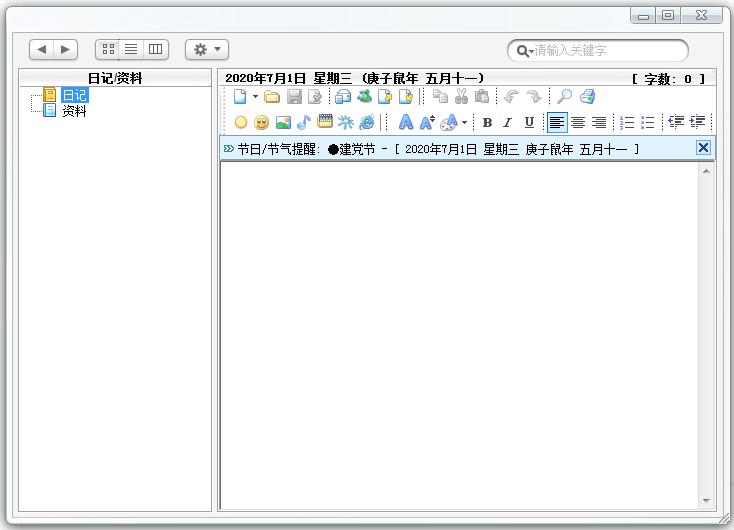The width and height of the screenshot is (734, 530).
Task: Click scrollbar down arrow in editor
Action: coord(706,501)
